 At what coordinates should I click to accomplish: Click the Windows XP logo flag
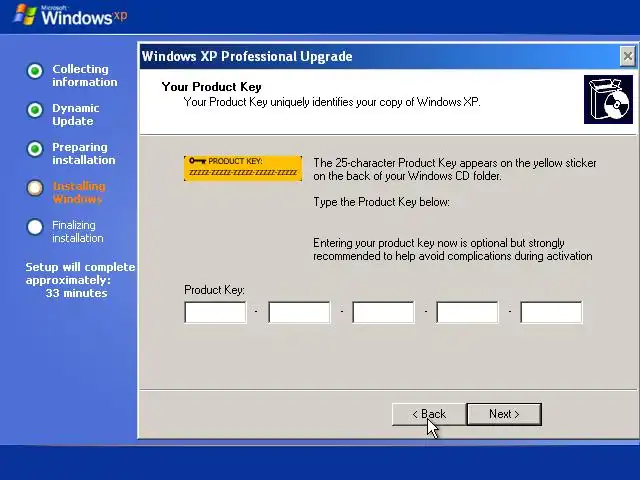[x=25, y=15]
